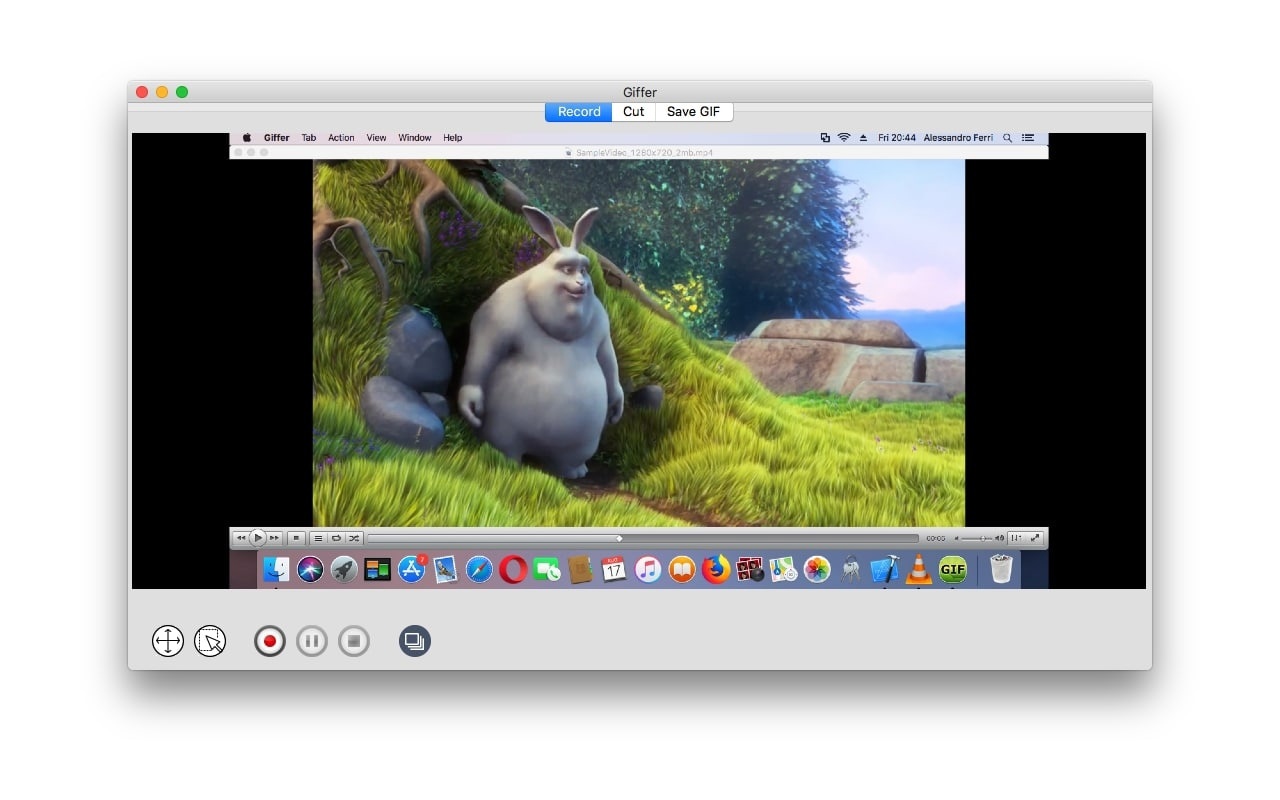Viewport: 1280px width, 800px height.
Task: Open the Cut tab
Action: pos(634,112)
